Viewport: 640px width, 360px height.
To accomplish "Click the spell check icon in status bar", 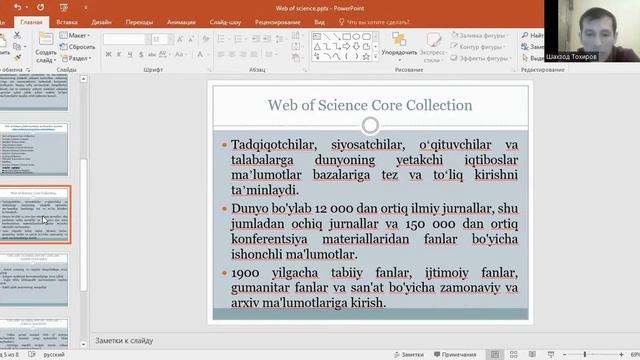I will 32,354.
